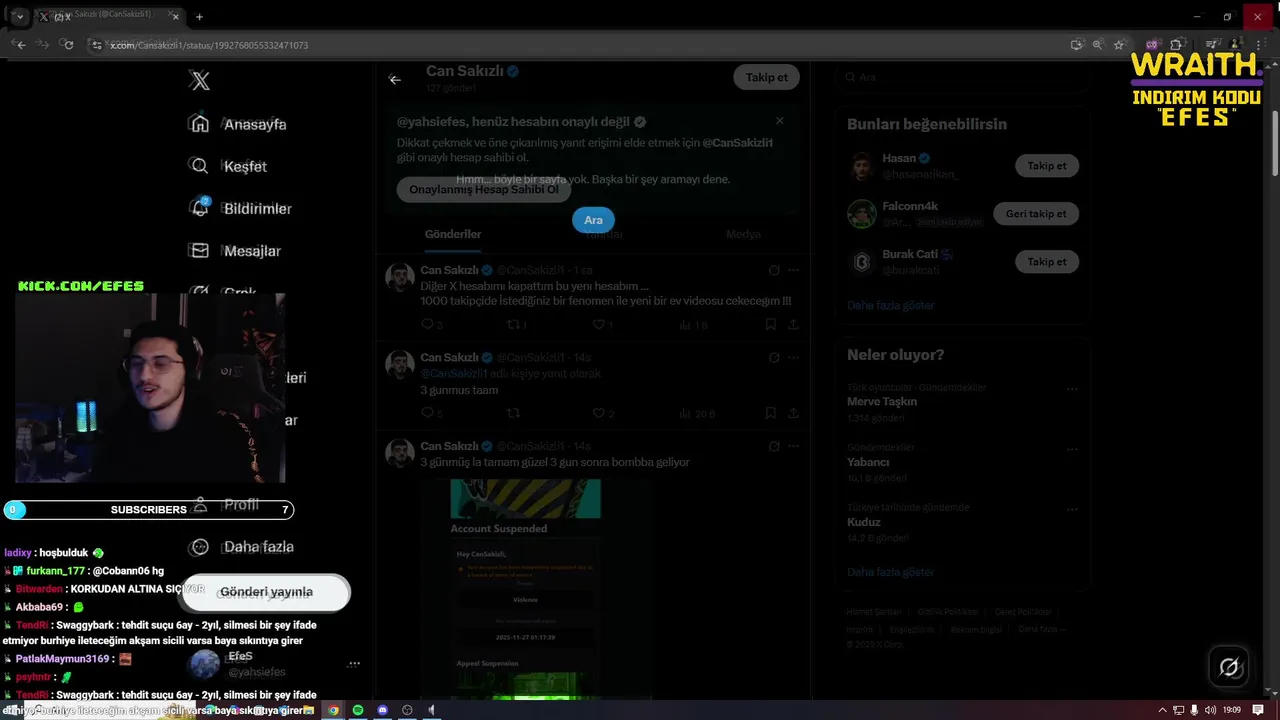The height and width of the screenshot is (720, 1280).
Task: Open Yabancı trending topic
Action: click(868, 462)
